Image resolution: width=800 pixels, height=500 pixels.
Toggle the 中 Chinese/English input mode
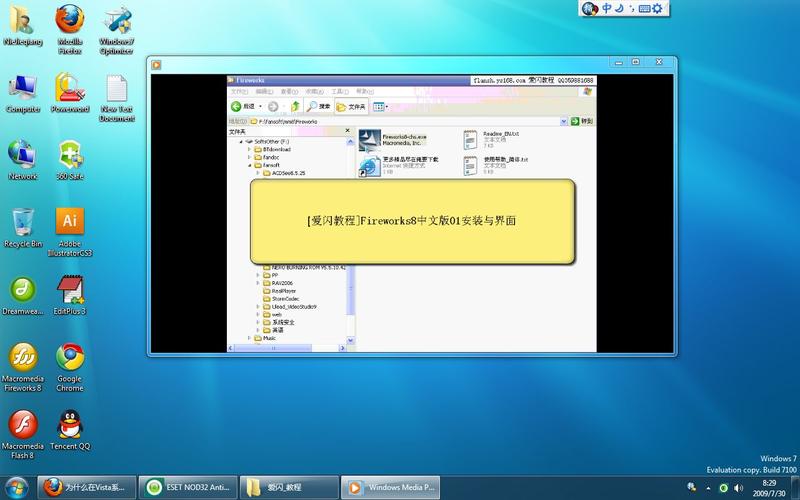tap(607, 8)
